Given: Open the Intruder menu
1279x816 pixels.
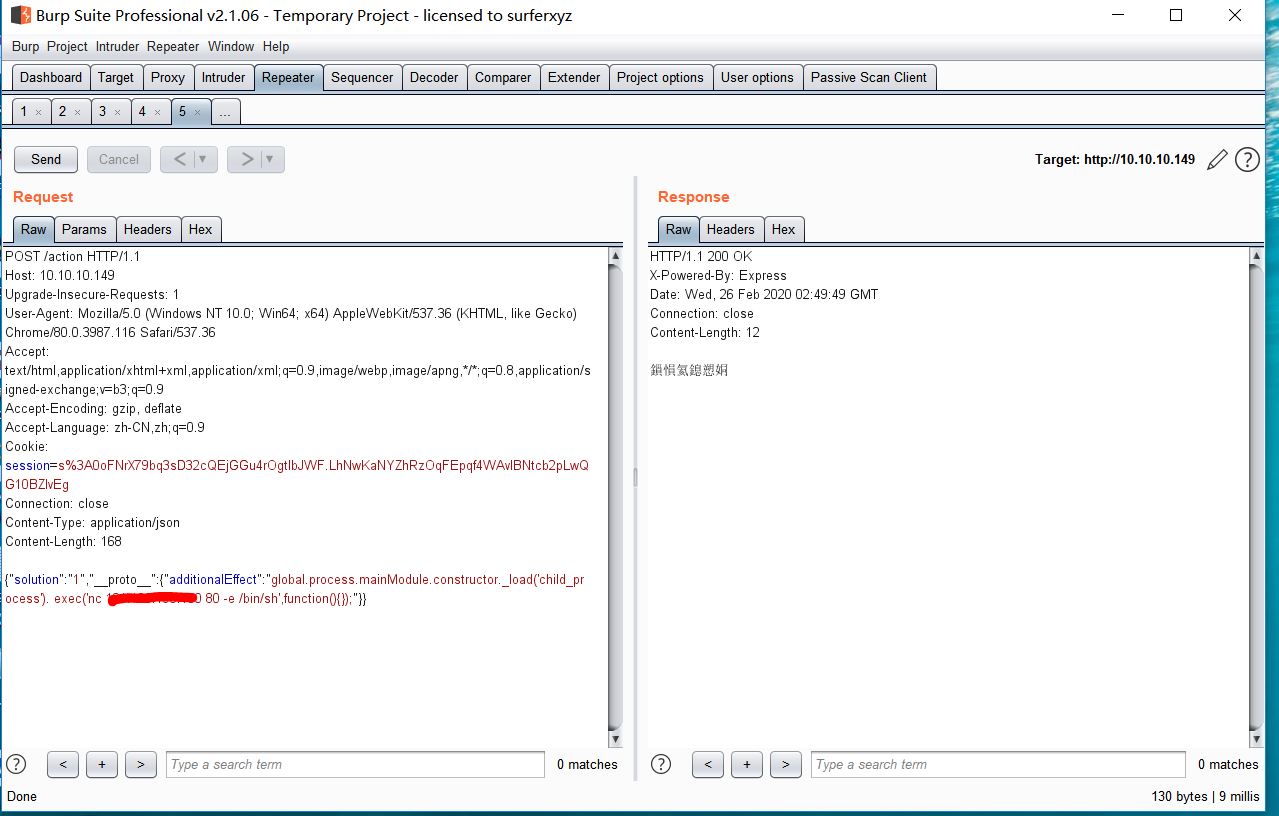Looking at the screenshot, I should coord(119,46).
